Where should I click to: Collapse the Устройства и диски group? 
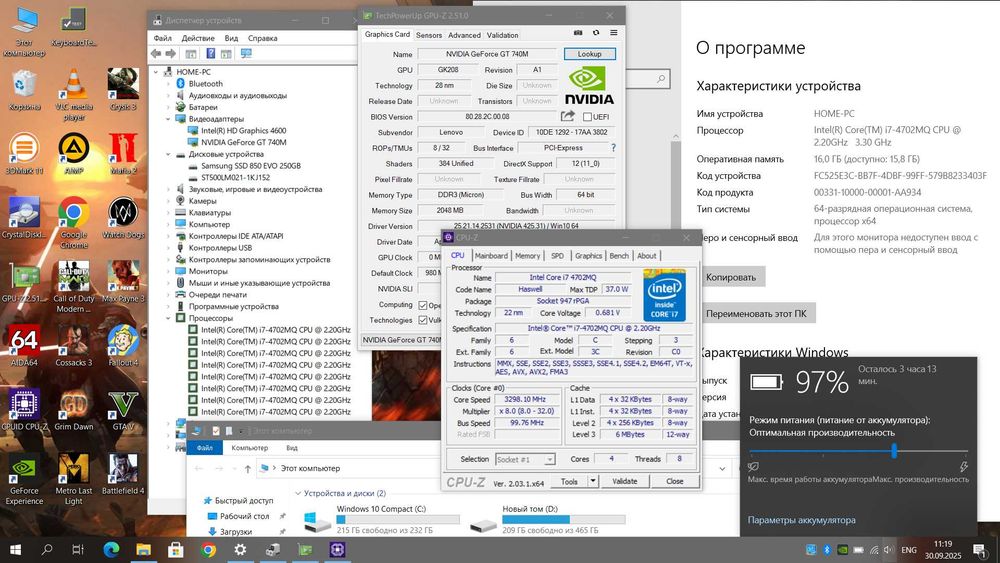pyautogui.click(x=298, y=494)
